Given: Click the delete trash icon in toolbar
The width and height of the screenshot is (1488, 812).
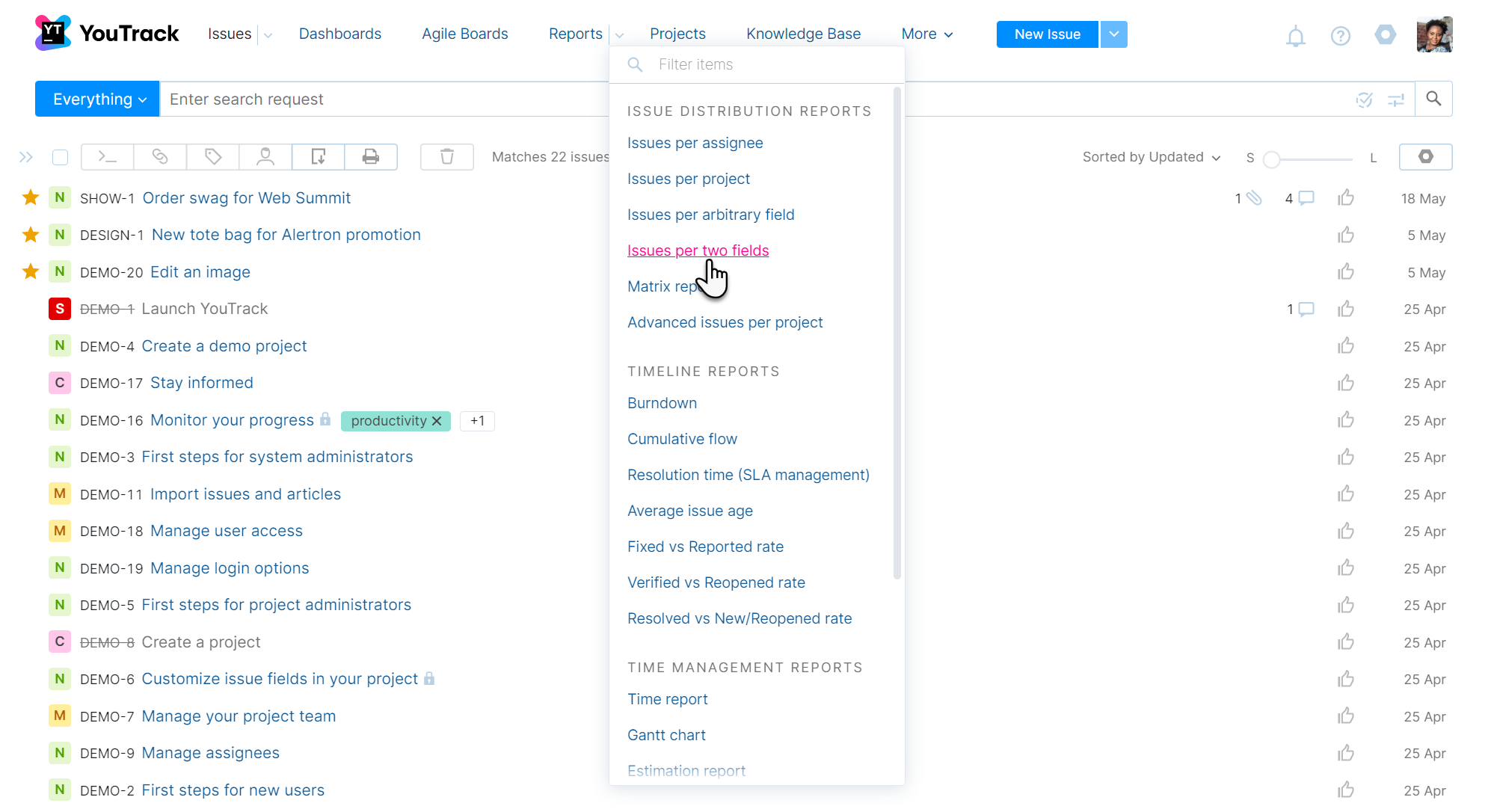Looking at the screenshot, I should pos(447,157).
